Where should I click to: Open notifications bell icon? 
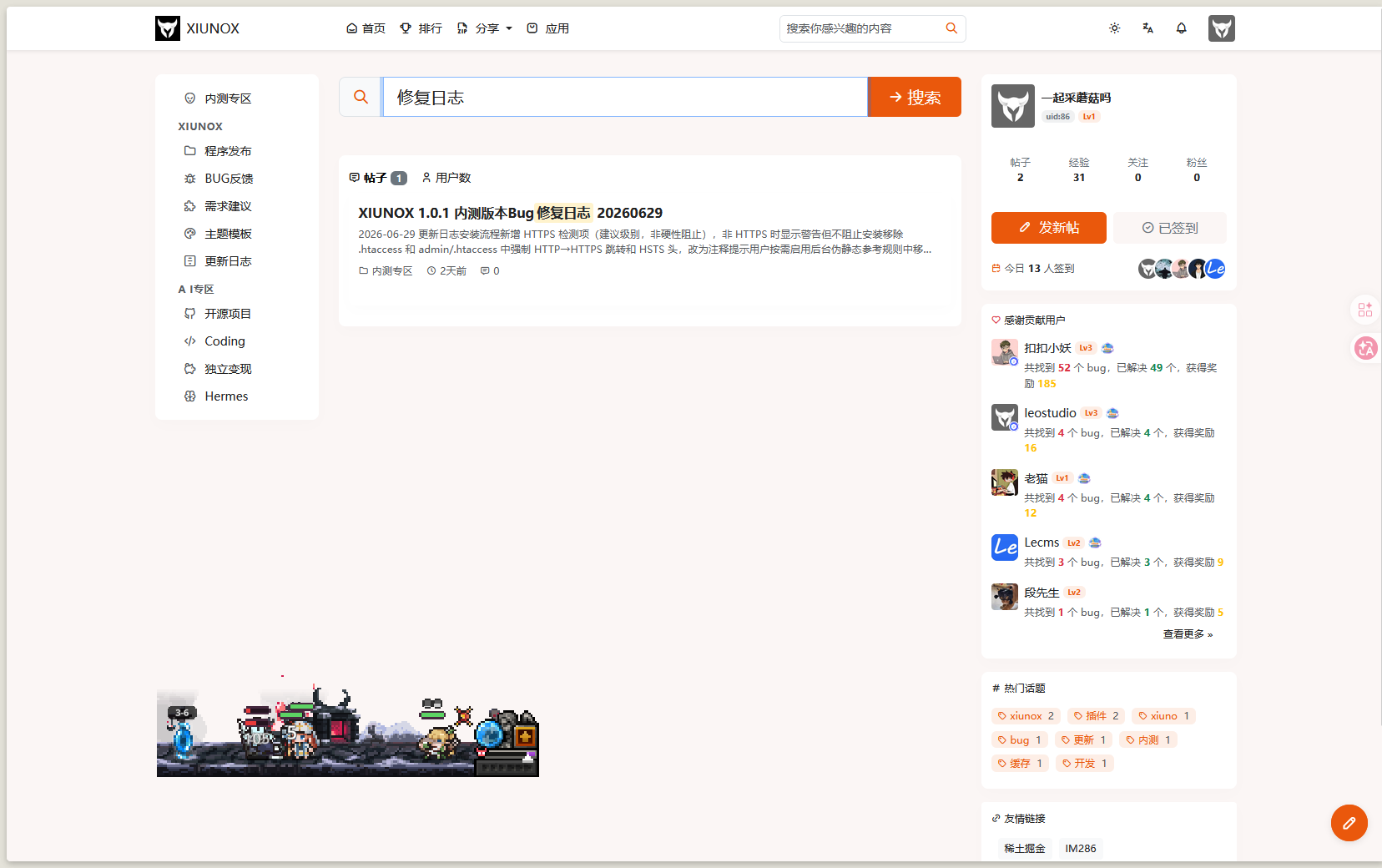point(1181,28)
